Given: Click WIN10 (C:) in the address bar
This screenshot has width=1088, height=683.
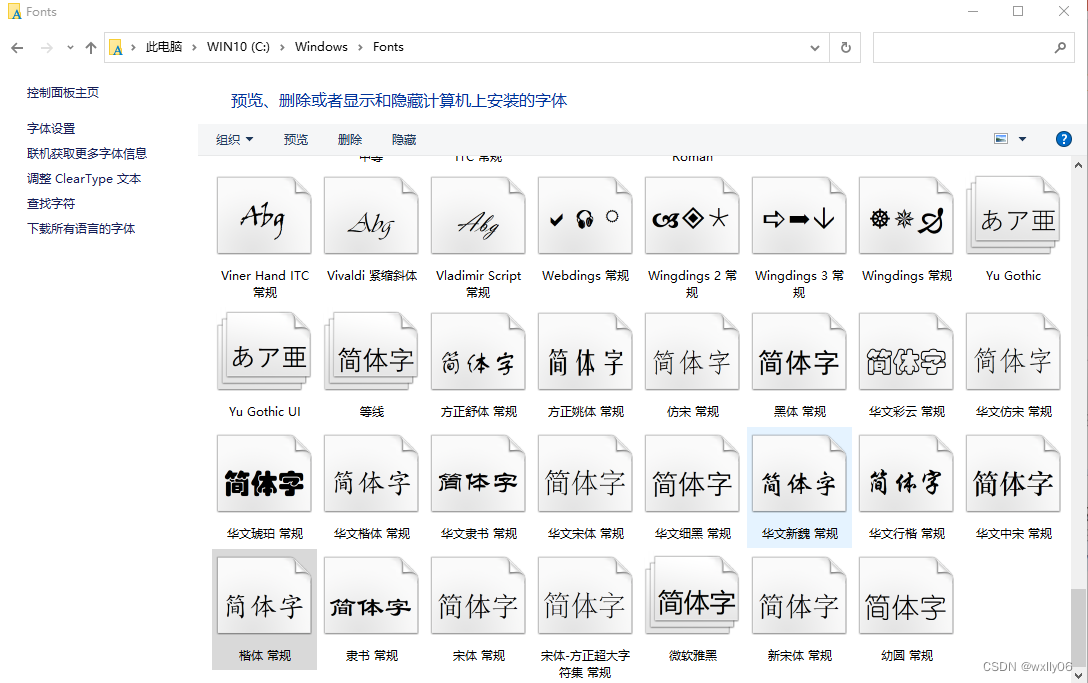Looking at the screenshot, I should (x=238, y=47).
